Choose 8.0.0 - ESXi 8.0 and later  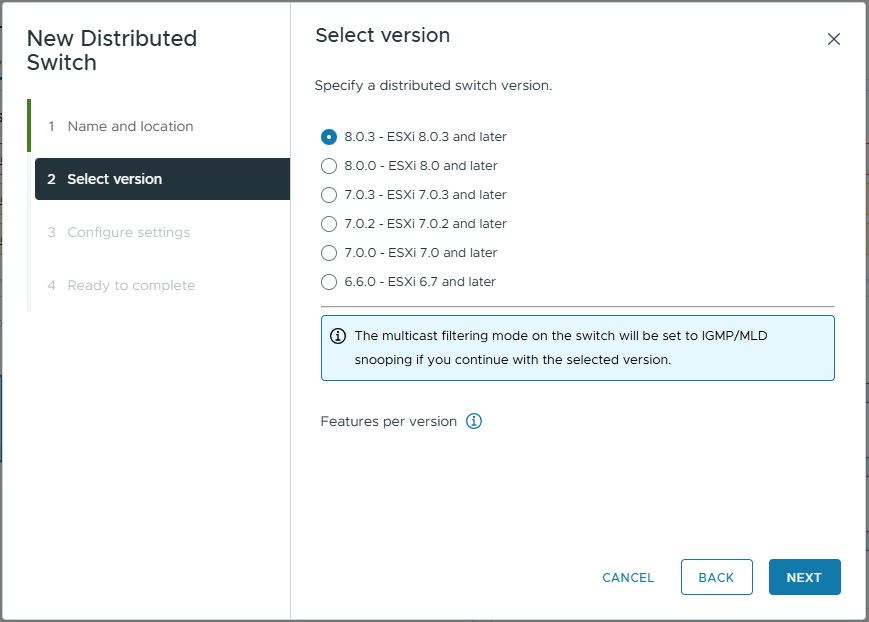[x=329, y=166]
